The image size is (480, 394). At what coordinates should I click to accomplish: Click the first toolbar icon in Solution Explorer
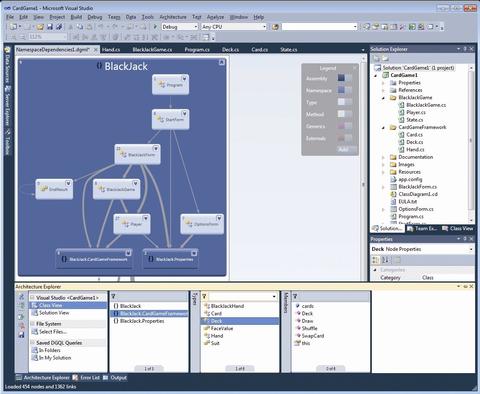[x=376, y=59]
